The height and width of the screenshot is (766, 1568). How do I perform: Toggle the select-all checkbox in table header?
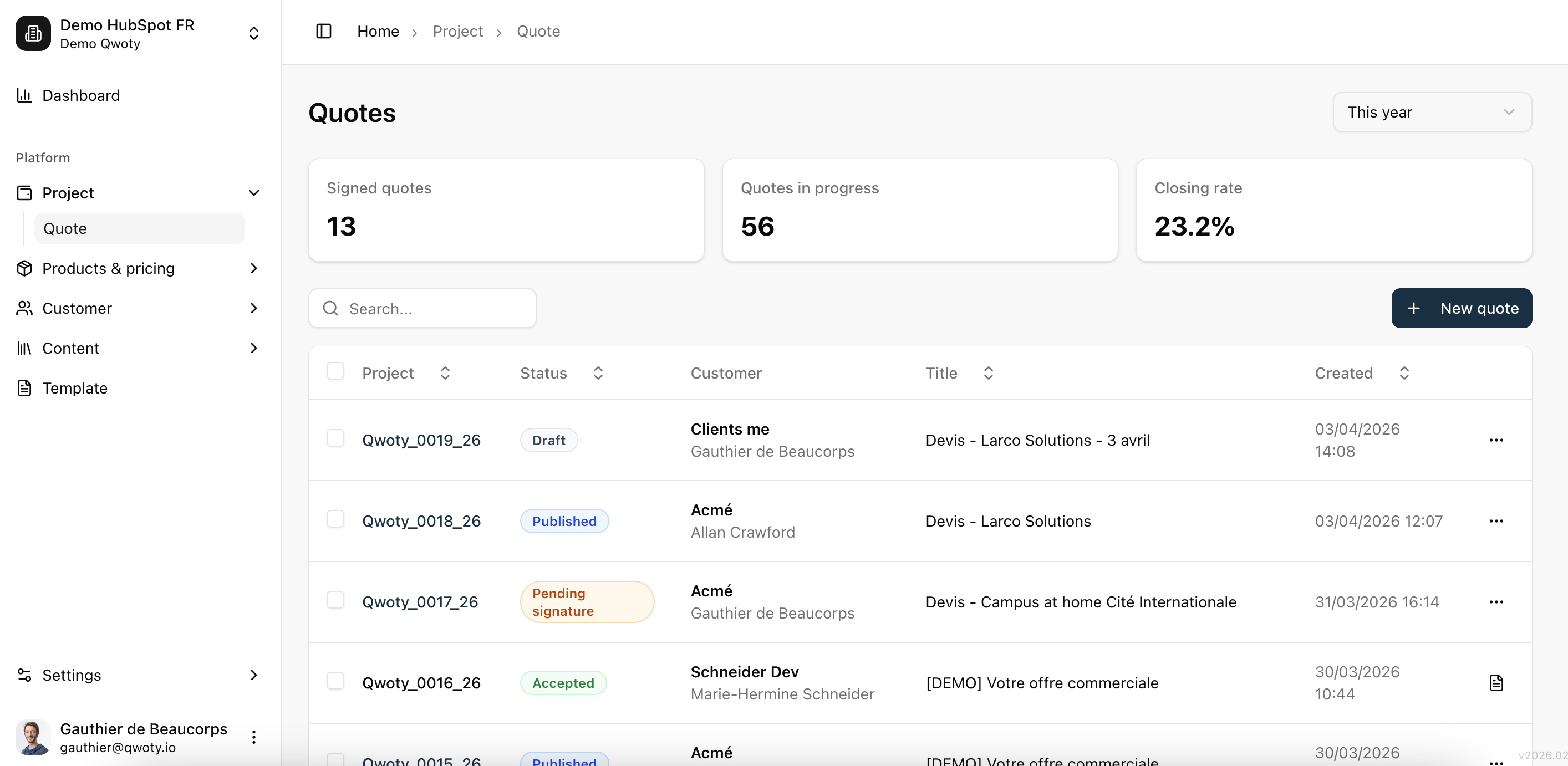tap(335, 371)
